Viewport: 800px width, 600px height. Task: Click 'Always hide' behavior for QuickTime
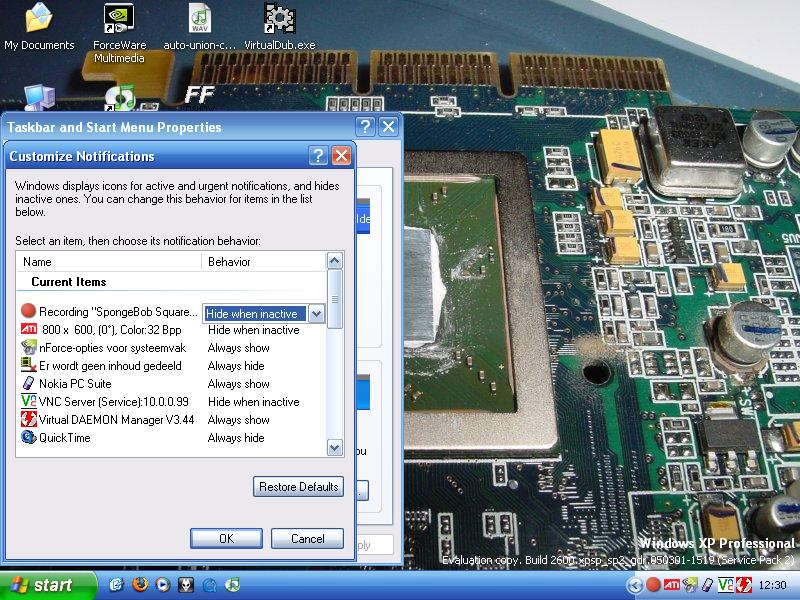[236, 438]
